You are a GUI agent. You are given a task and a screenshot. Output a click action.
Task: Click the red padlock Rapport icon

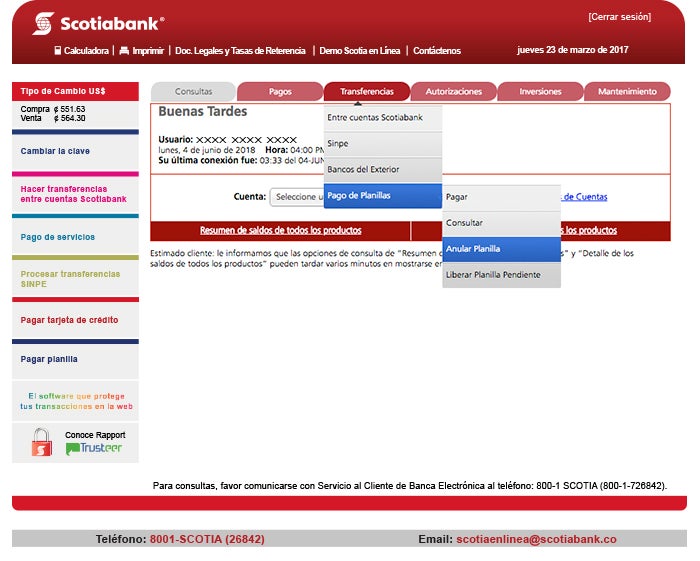pyautogui.click(x=41, y=442)
